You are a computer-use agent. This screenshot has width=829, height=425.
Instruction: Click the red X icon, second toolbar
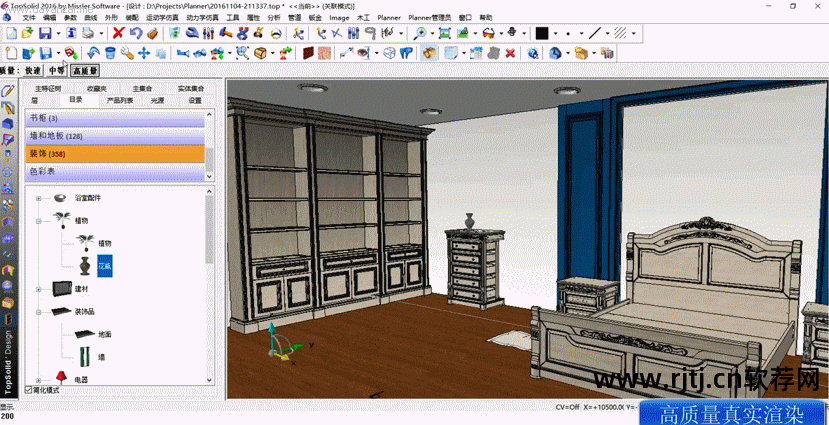tap(510, 53)
